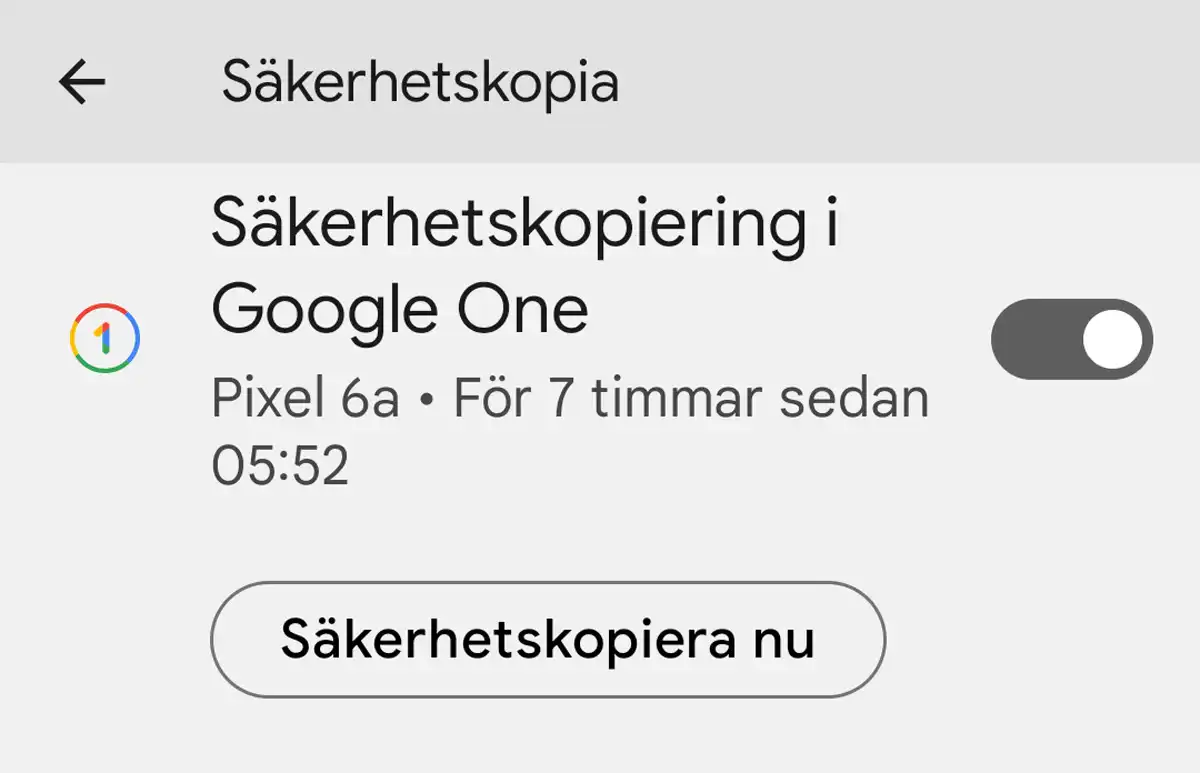Tap the "Pixel 6a" device name

306,399
